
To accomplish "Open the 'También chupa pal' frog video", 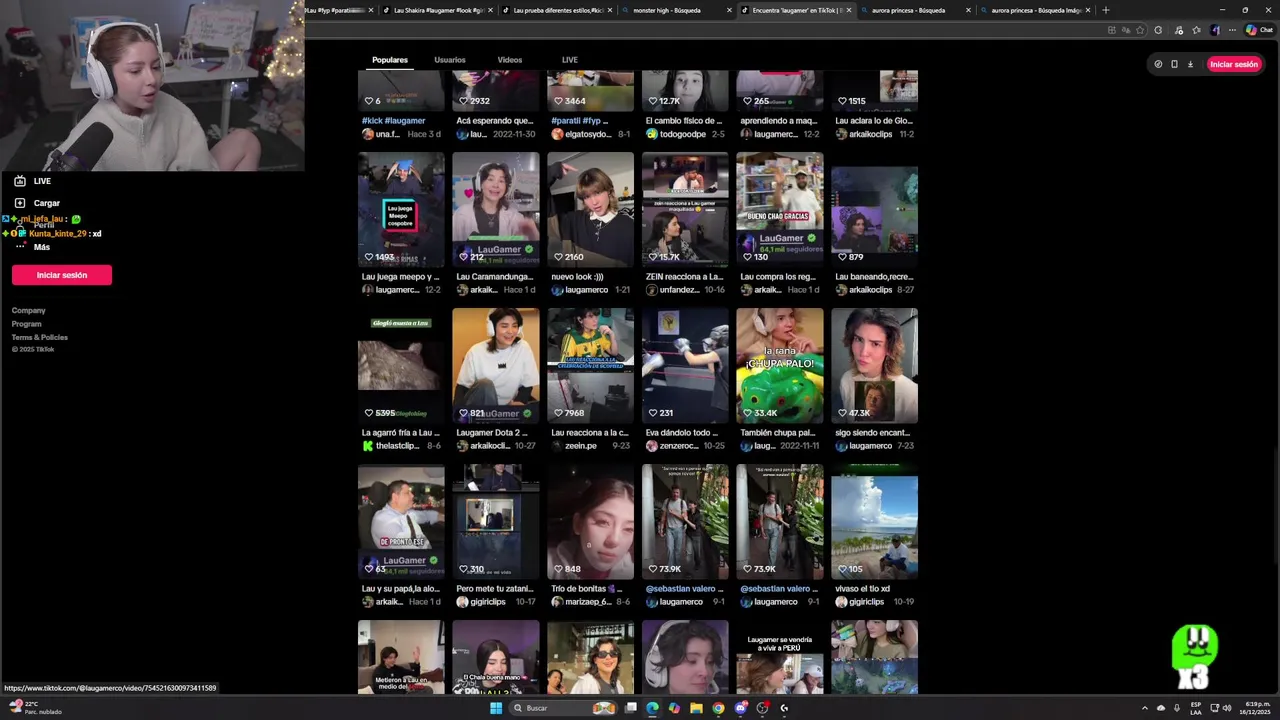I will pyautogui.click(x=780, y=365).
